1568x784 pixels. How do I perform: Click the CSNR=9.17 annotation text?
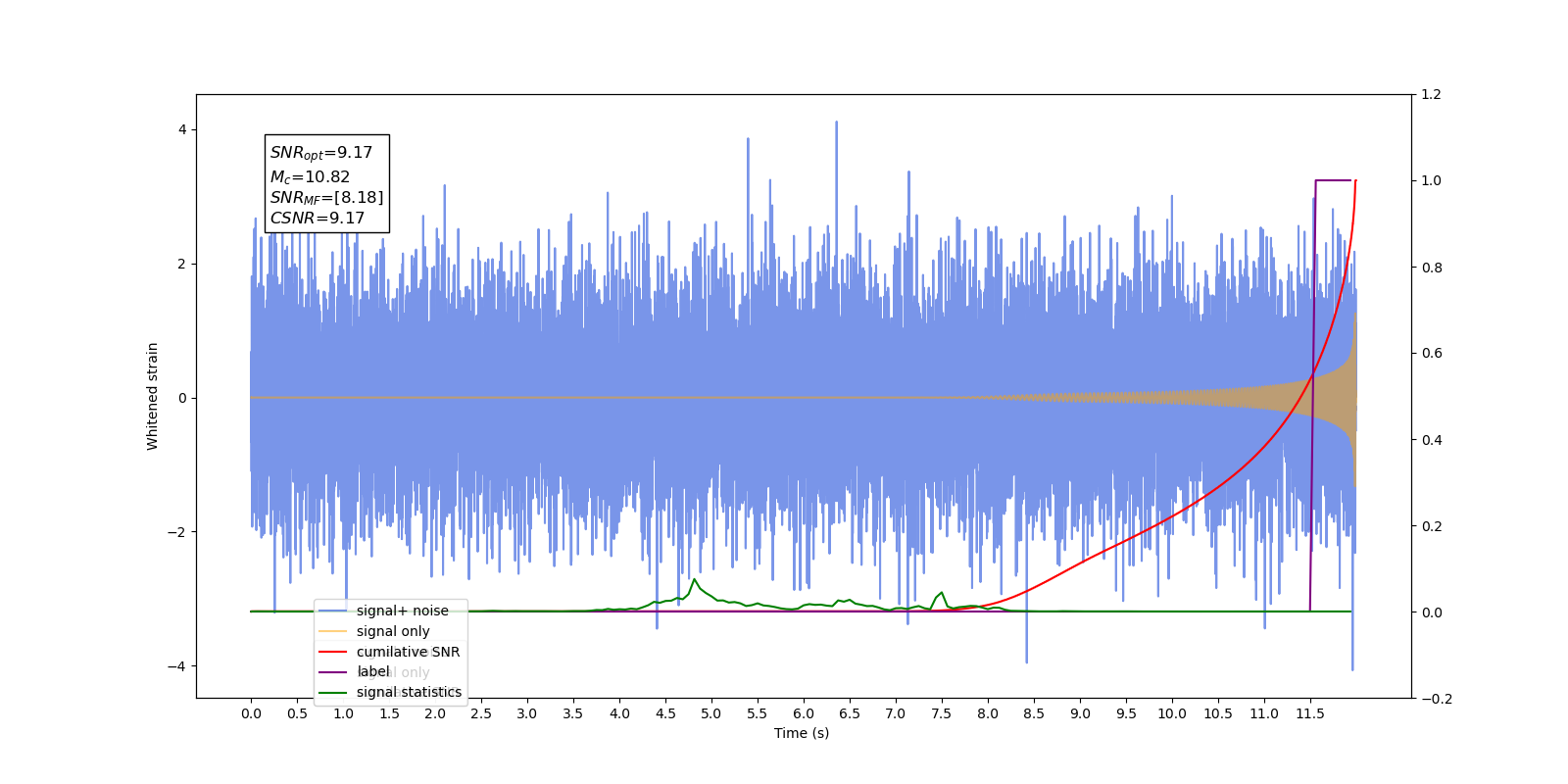click(x=318, y=219)
